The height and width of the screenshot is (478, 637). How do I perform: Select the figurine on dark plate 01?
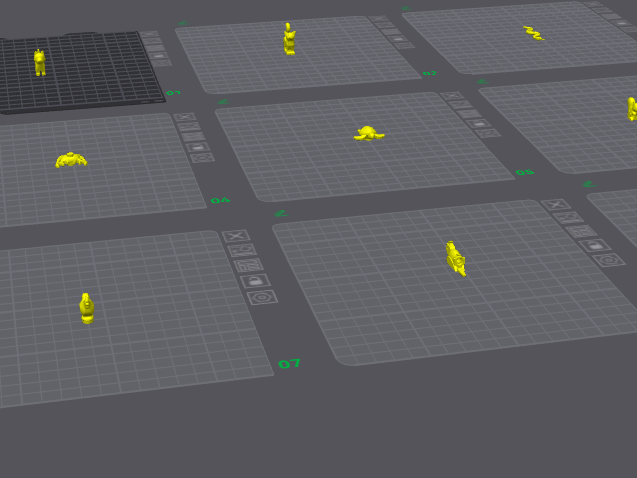(39, 63)
